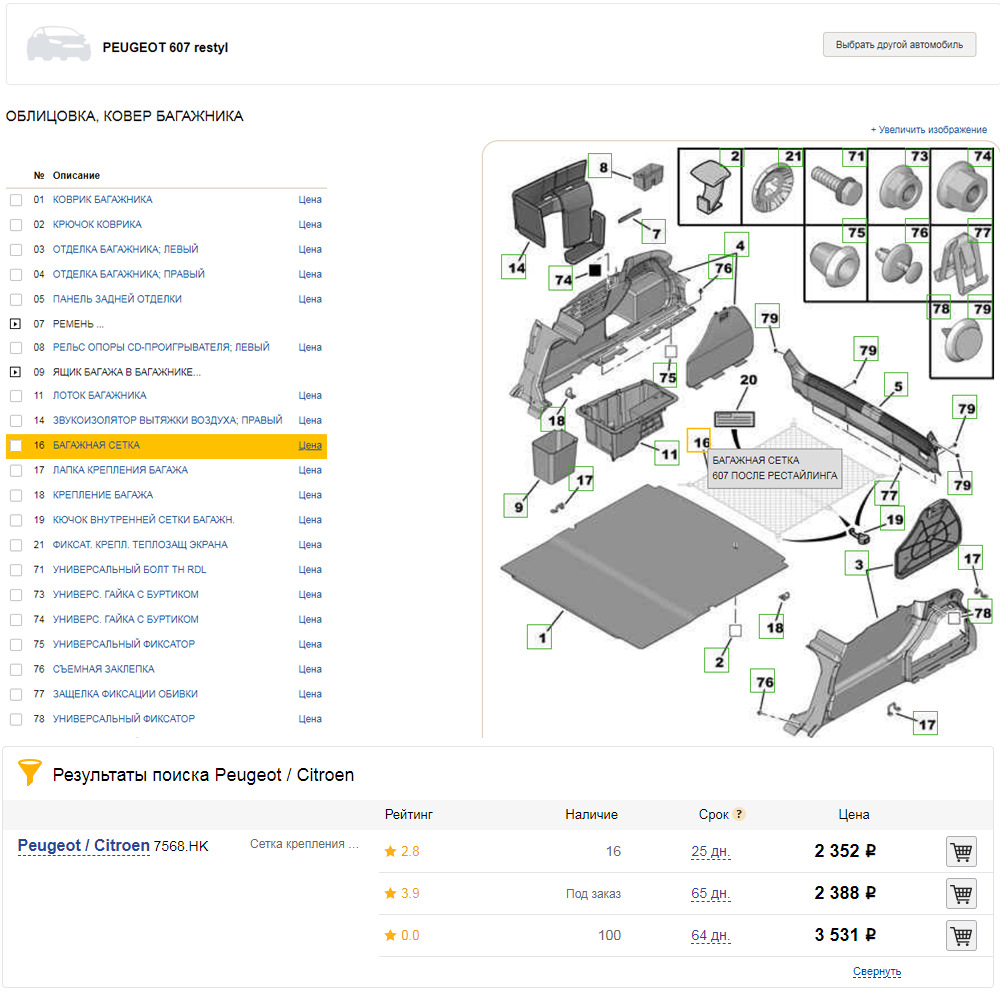The width and height of the screenshot is (1000, 995).
Task: Add the 2 388 ₽ offer to cart
Action: 960,893
